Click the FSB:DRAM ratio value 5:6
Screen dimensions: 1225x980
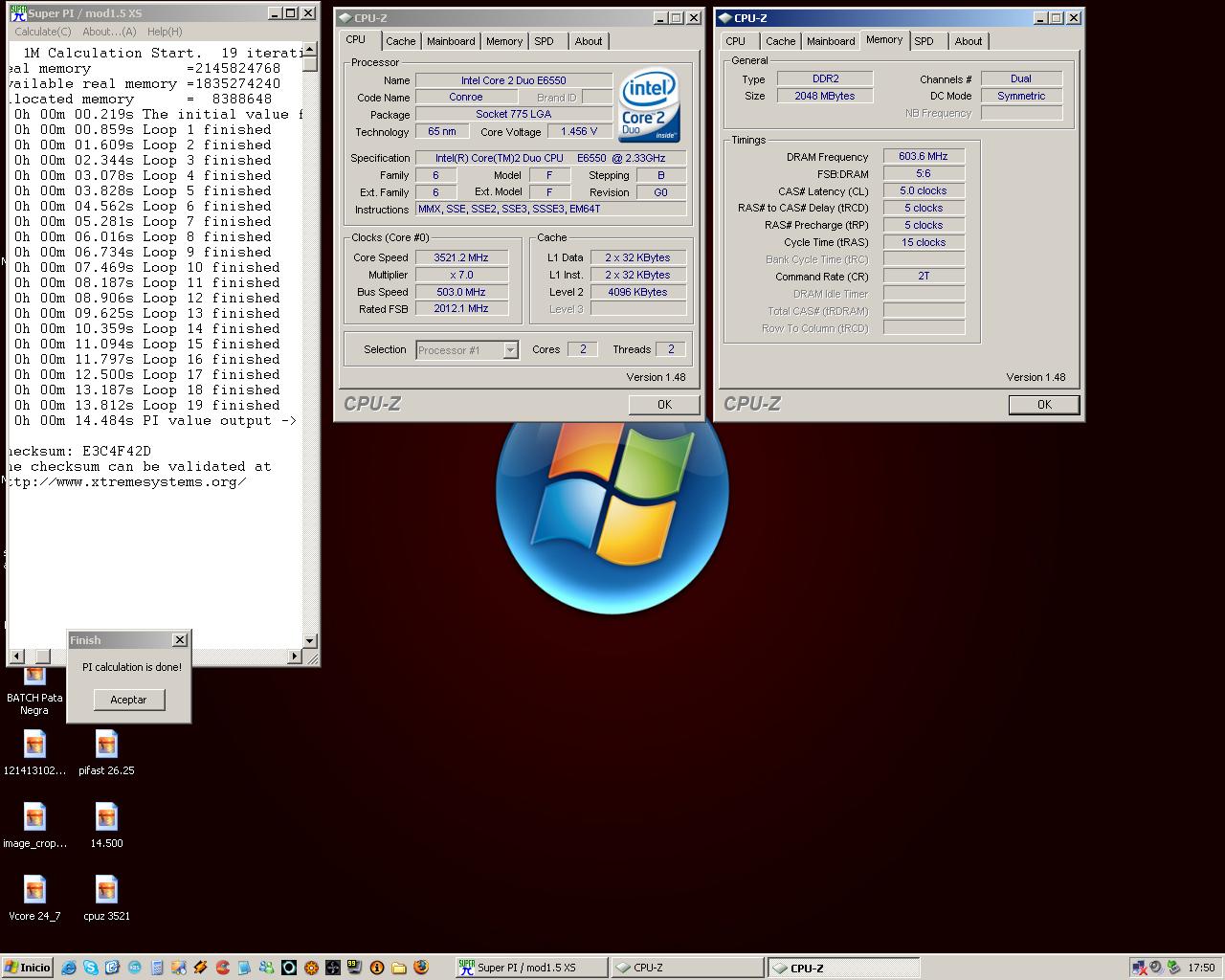tap(924, 173)
